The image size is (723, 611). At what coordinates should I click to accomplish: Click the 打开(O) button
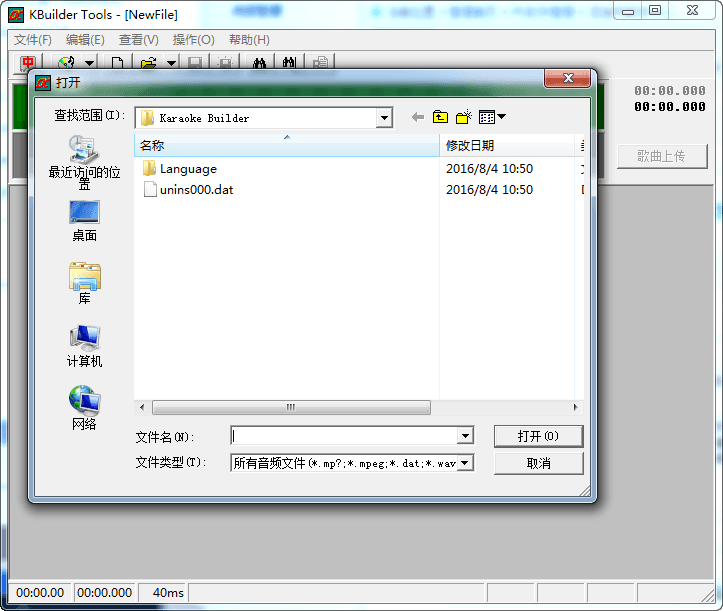pos(538,436)
